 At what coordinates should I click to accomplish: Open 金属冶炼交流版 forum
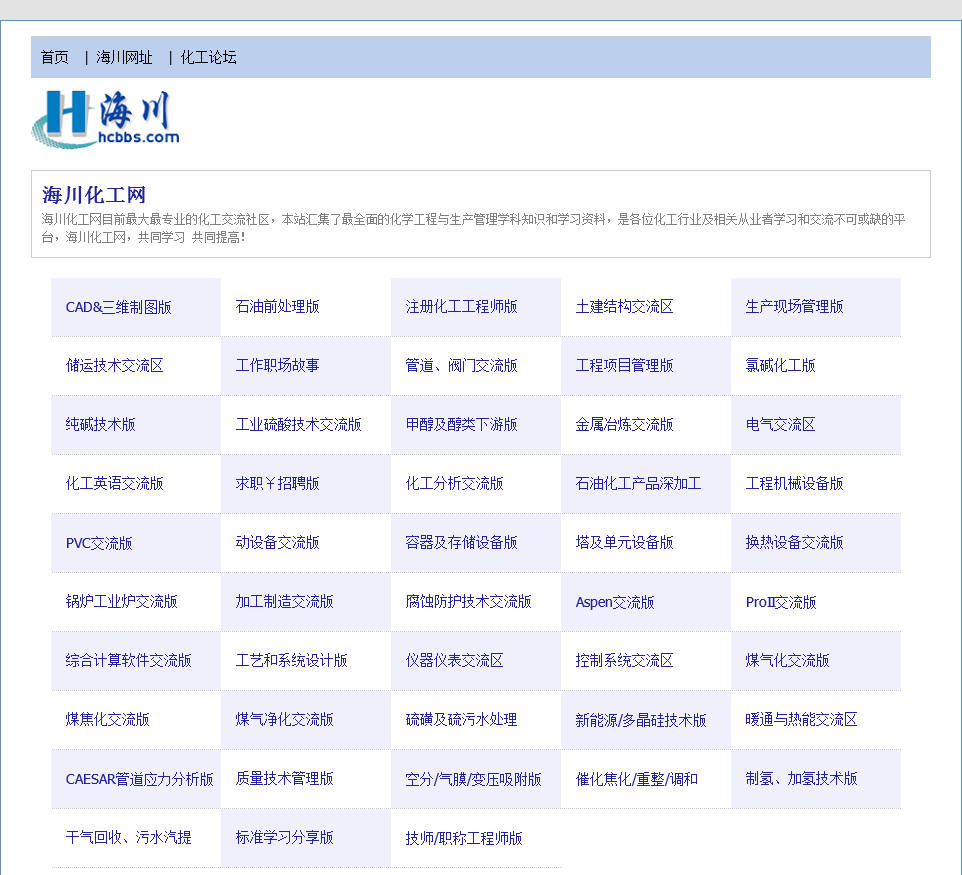point(624,425)
